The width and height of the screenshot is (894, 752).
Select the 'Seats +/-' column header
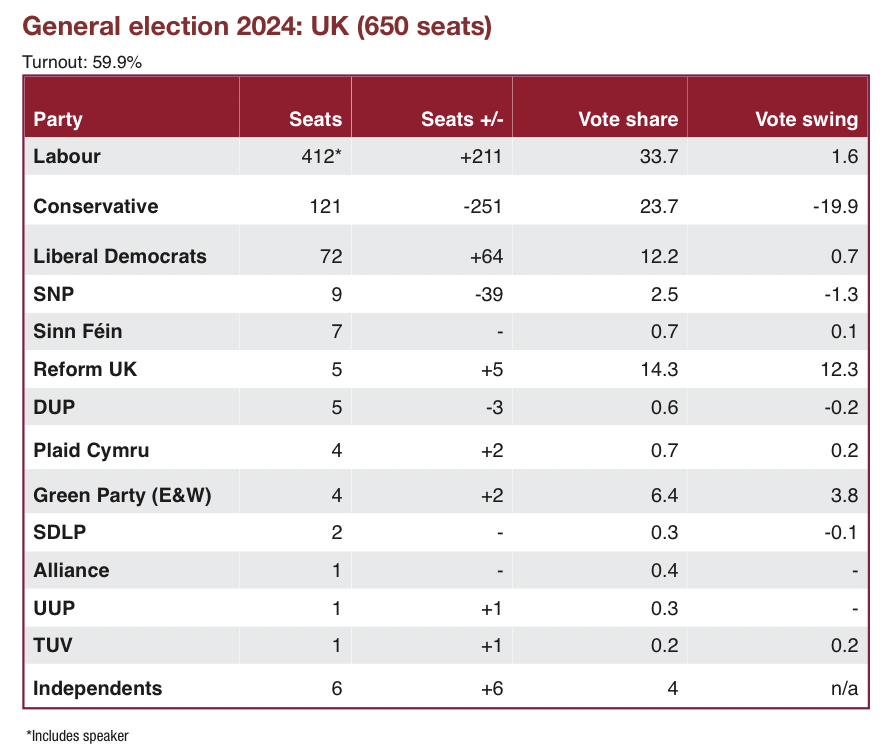pos(461,119)
